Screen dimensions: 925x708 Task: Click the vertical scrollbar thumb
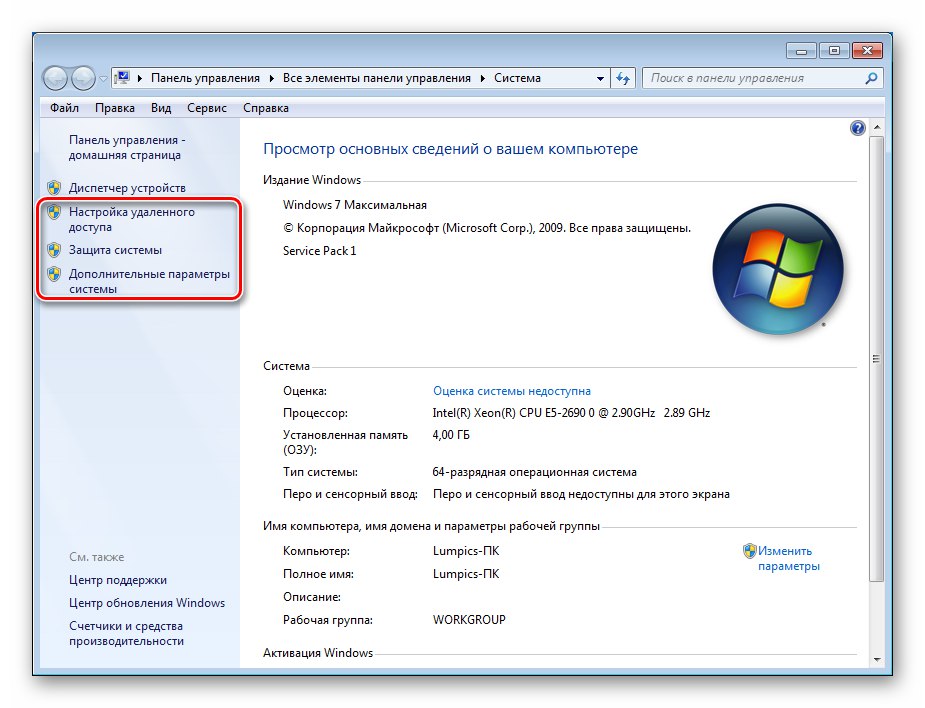(877, 359)
